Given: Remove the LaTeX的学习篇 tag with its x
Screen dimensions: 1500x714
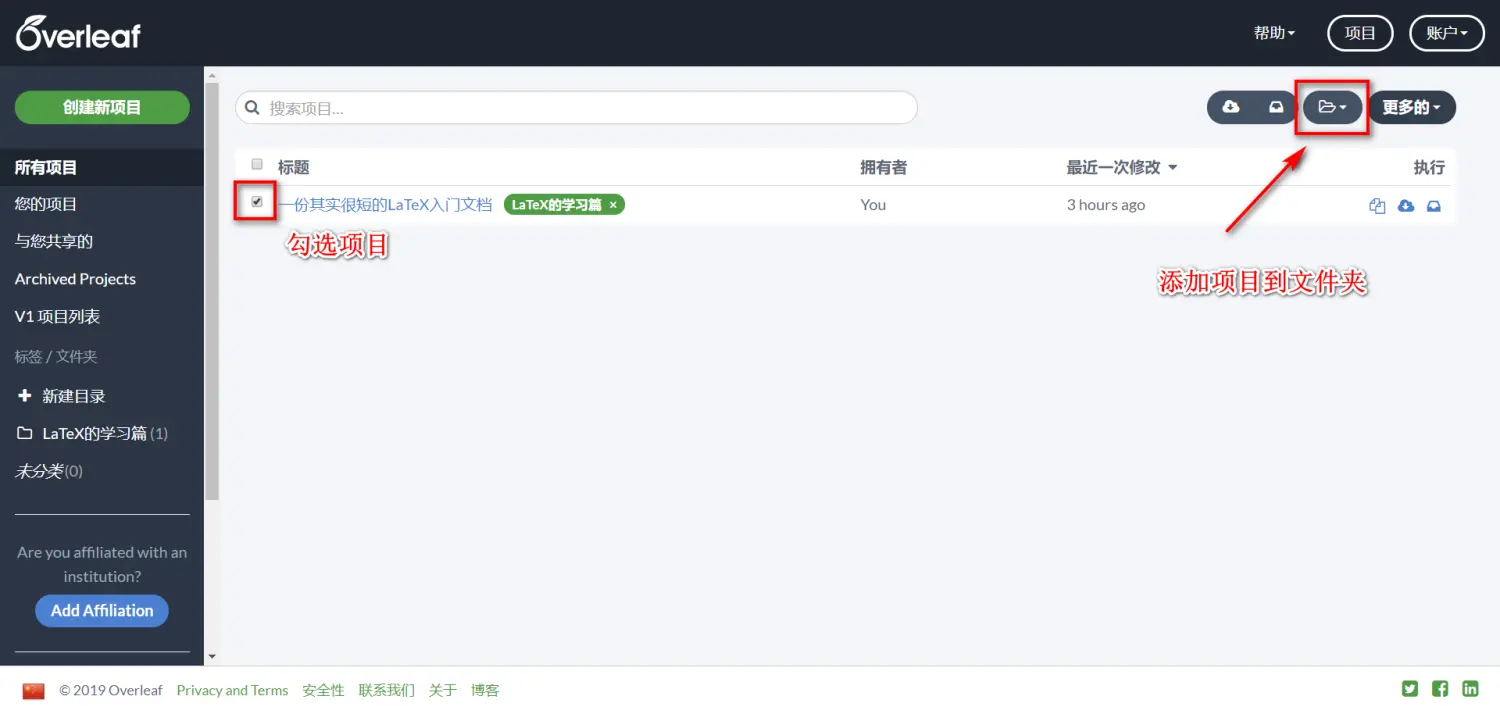Looking at the screenshot, I should point(613,205).
